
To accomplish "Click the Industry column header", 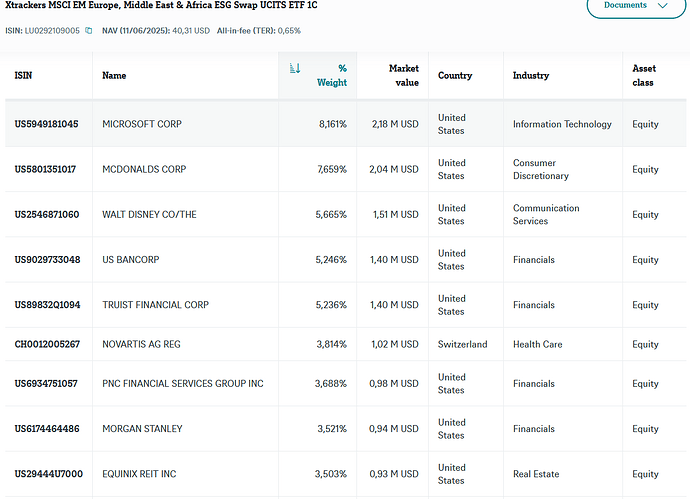I will coord(531,75).
